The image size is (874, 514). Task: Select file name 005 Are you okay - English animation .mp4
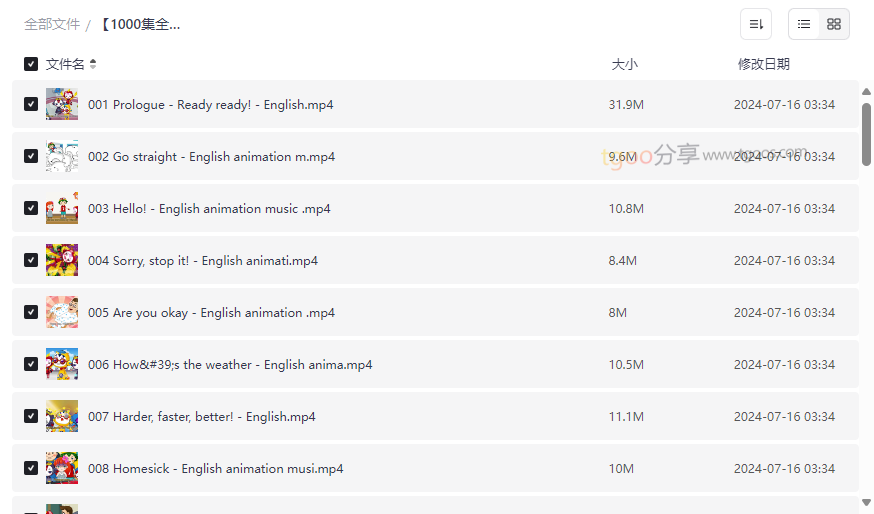(x=211, y=313)
